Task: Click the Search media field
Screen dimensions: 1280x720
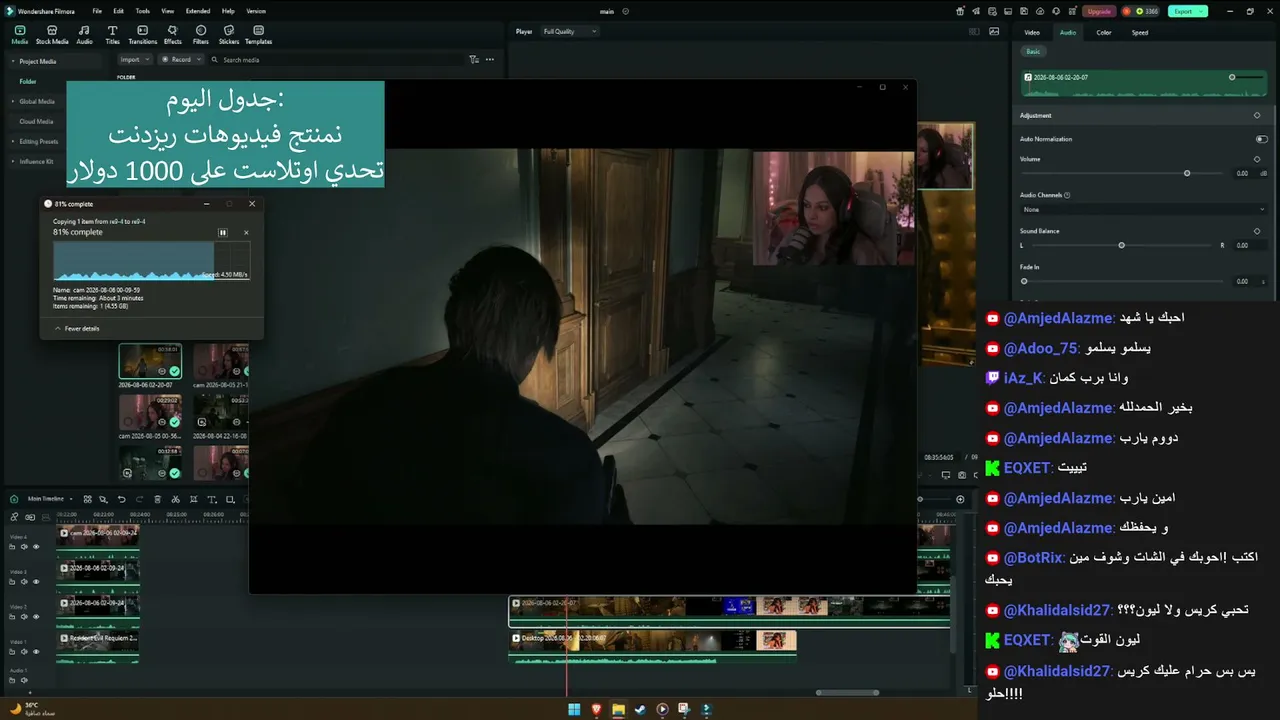Action: point(336,60)
